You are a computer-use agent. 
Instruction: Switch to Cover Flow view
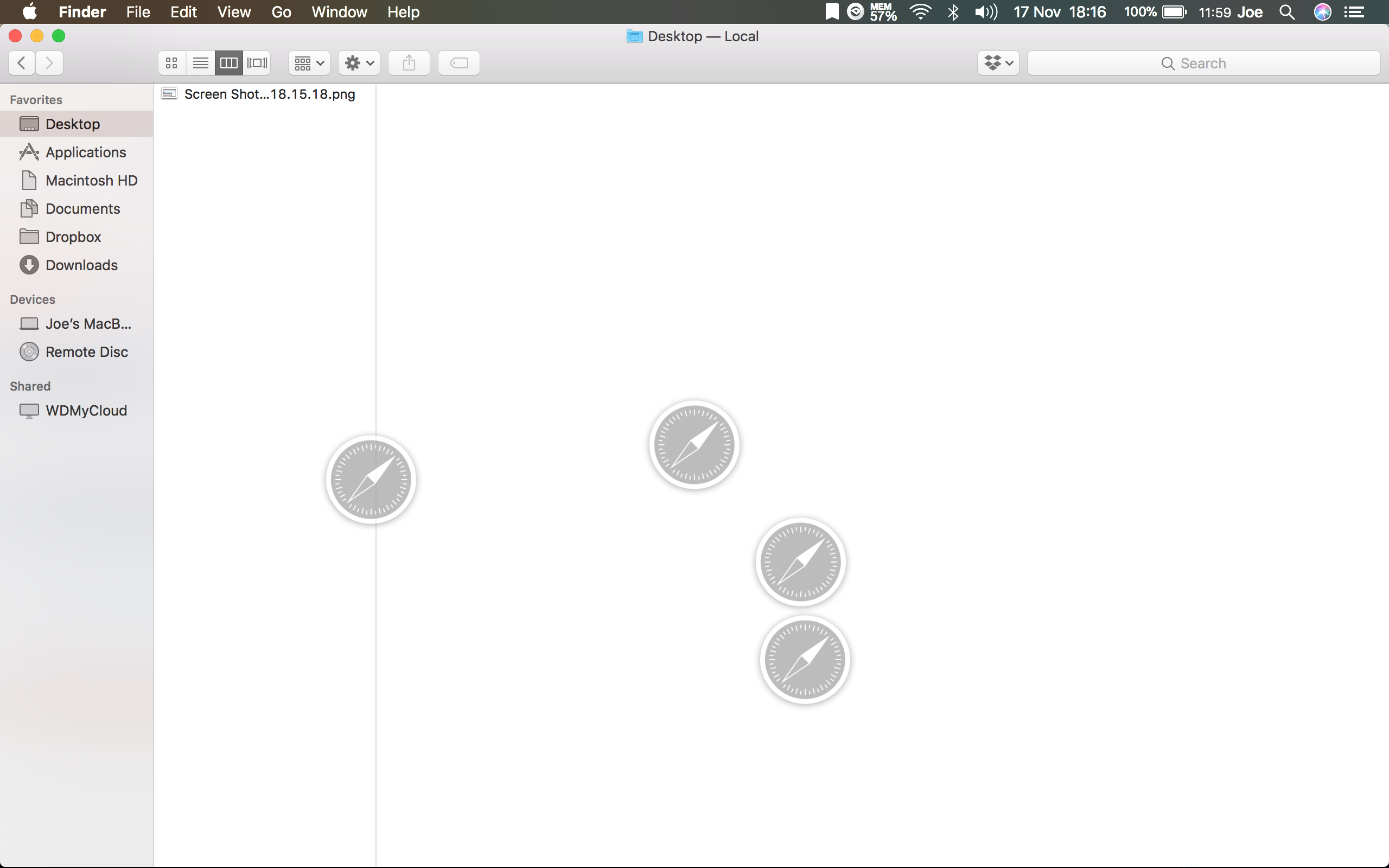[x=257, y=63]
